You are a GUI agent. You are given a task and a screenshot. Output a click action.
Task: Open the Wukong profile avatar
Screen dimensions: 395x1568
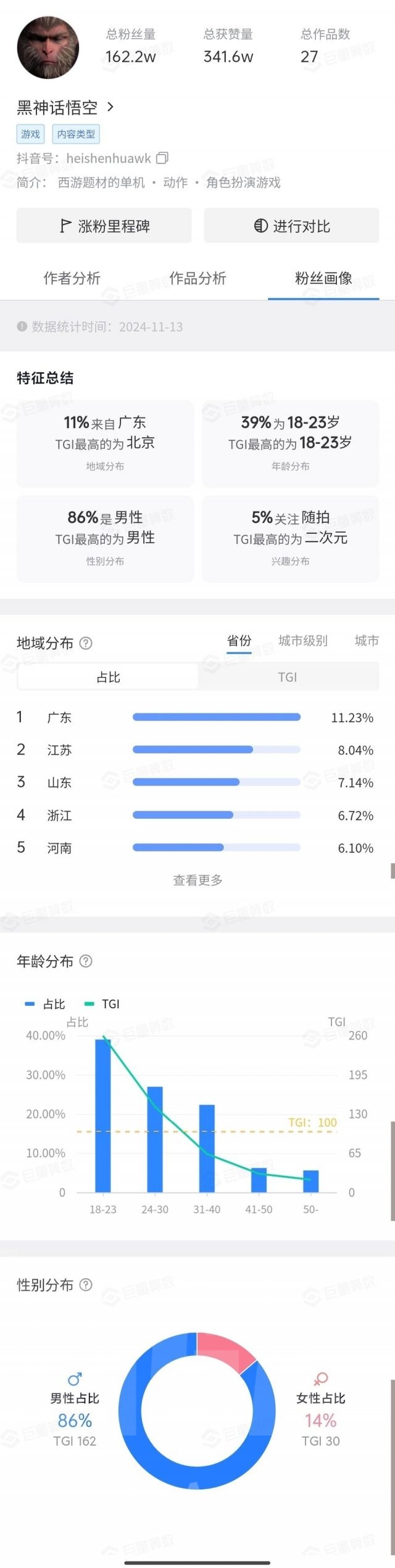tap(48, 48)
